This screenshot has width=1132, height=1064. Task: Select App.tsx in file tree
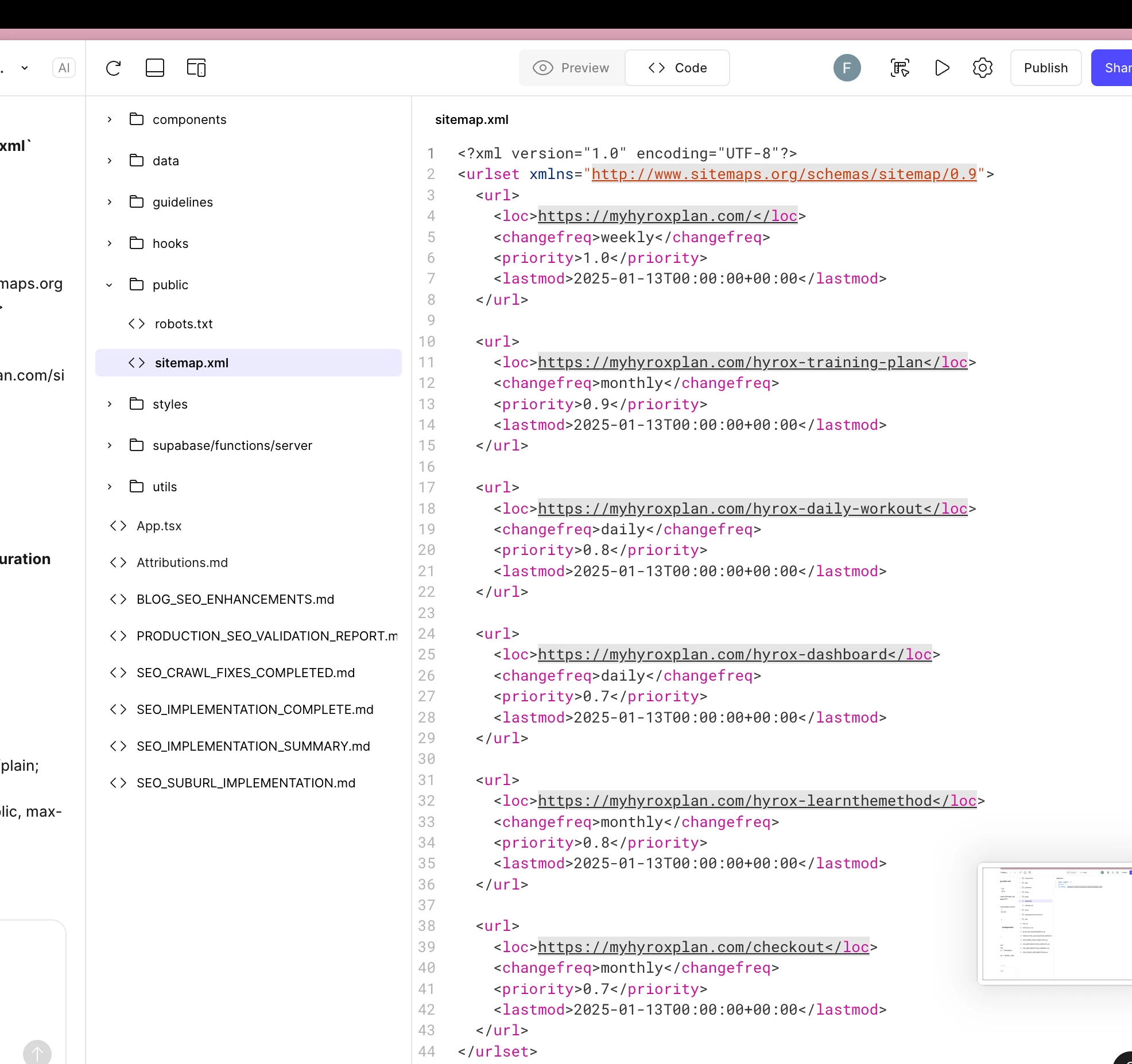pos(159,526)
